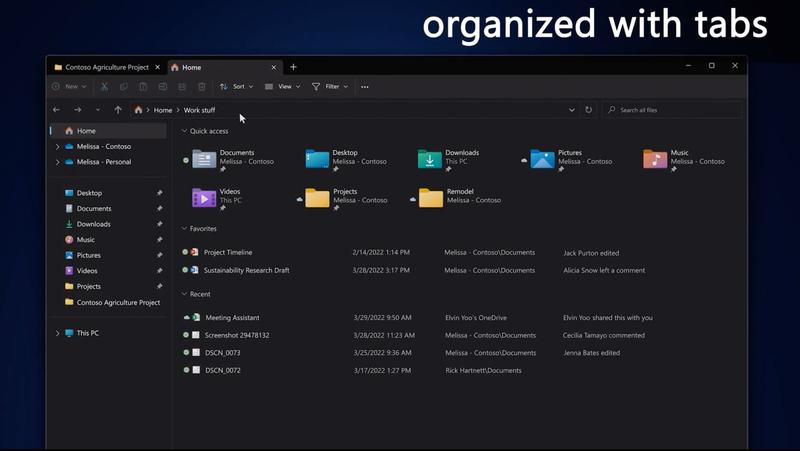800x451 pixels.
Task: Select Sustainability Research Draft file
Action: click(246, 270)
